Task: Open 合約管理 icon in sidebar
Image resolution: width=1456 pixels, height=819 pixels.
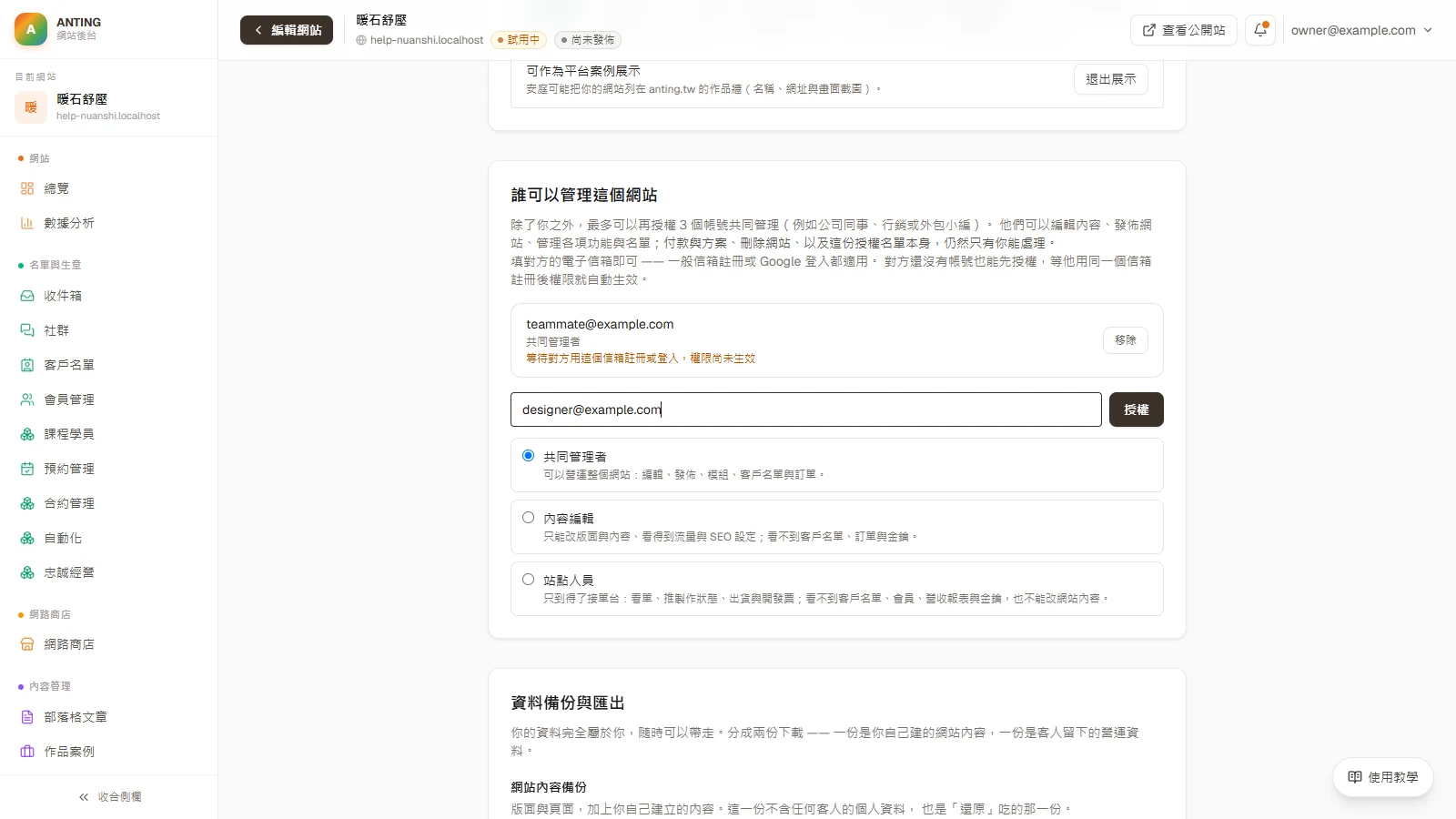Action: pyautogui.click(x=27, y=503)
